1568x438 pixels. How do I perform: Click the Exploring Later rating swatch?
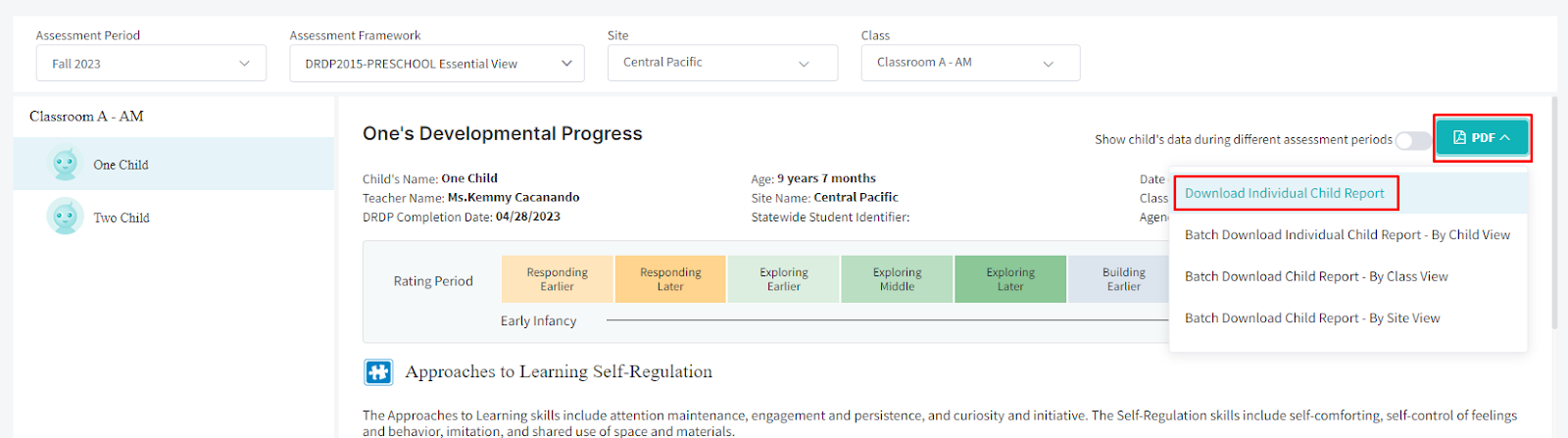coord(1010,279)
